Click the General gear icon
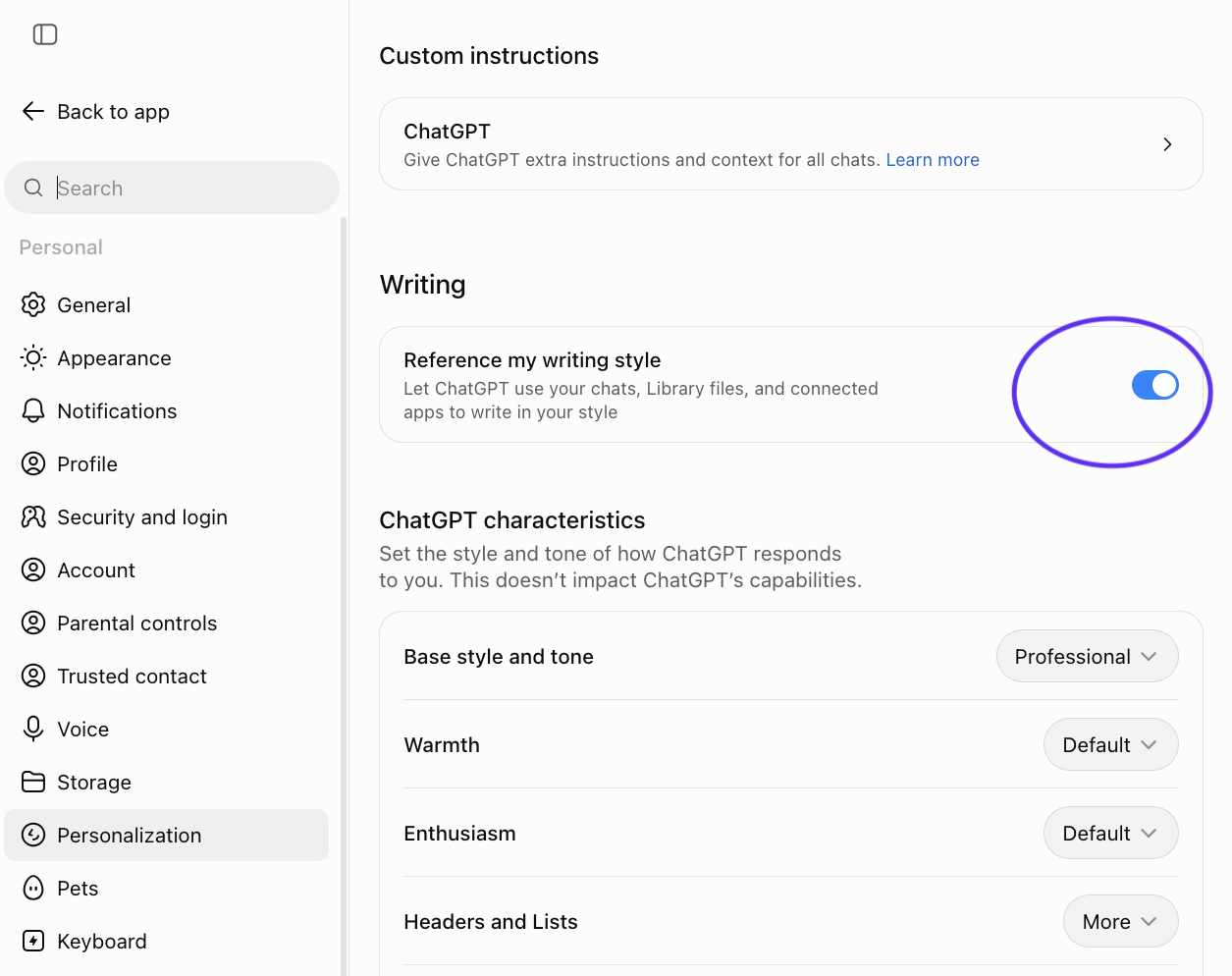 [33, 304]
